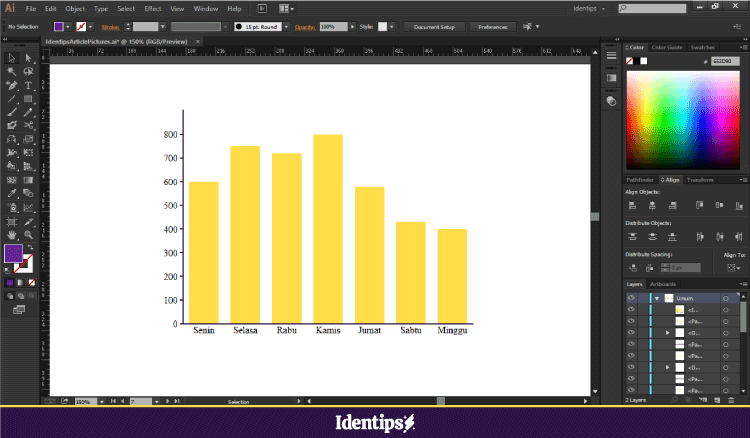Screen dimensions: 750x438
Task: Hide the Umum layer via eye icon
Action: pos(631,298)
